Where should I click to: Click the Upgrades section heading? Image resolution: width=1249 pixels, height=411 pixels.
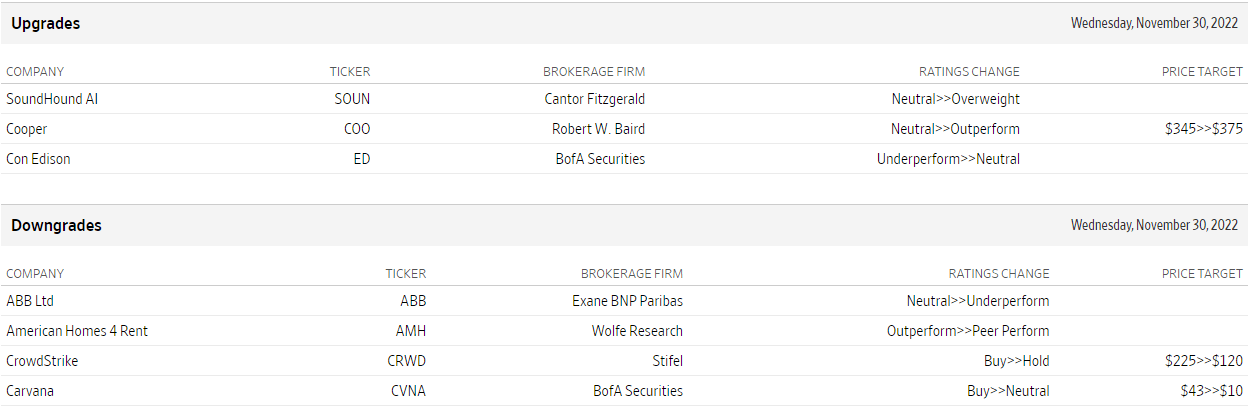(46, 24)
